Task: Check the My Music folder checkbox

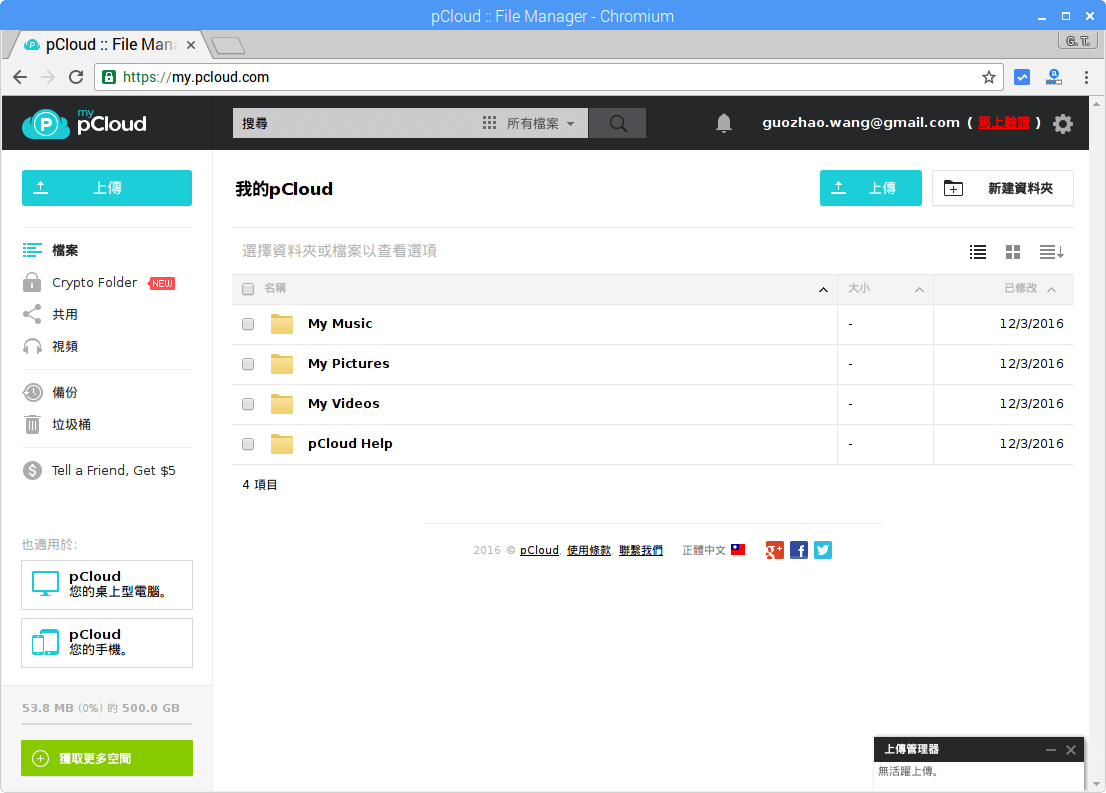Action: tap(247, 324)
